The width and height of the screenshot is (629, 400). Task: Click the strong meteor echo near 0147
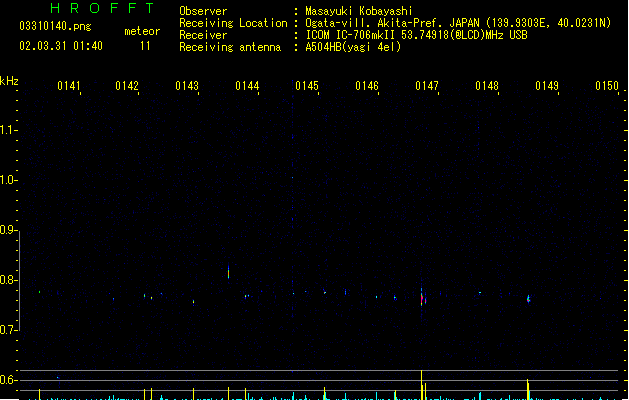point(422,298)
